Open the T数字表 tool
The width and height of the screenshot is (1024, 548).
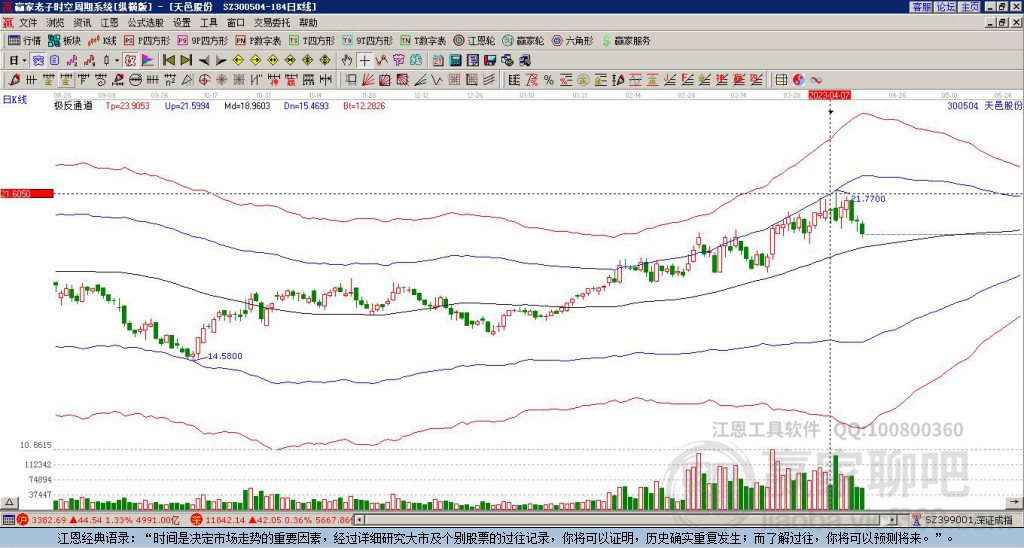coord(423,40)
